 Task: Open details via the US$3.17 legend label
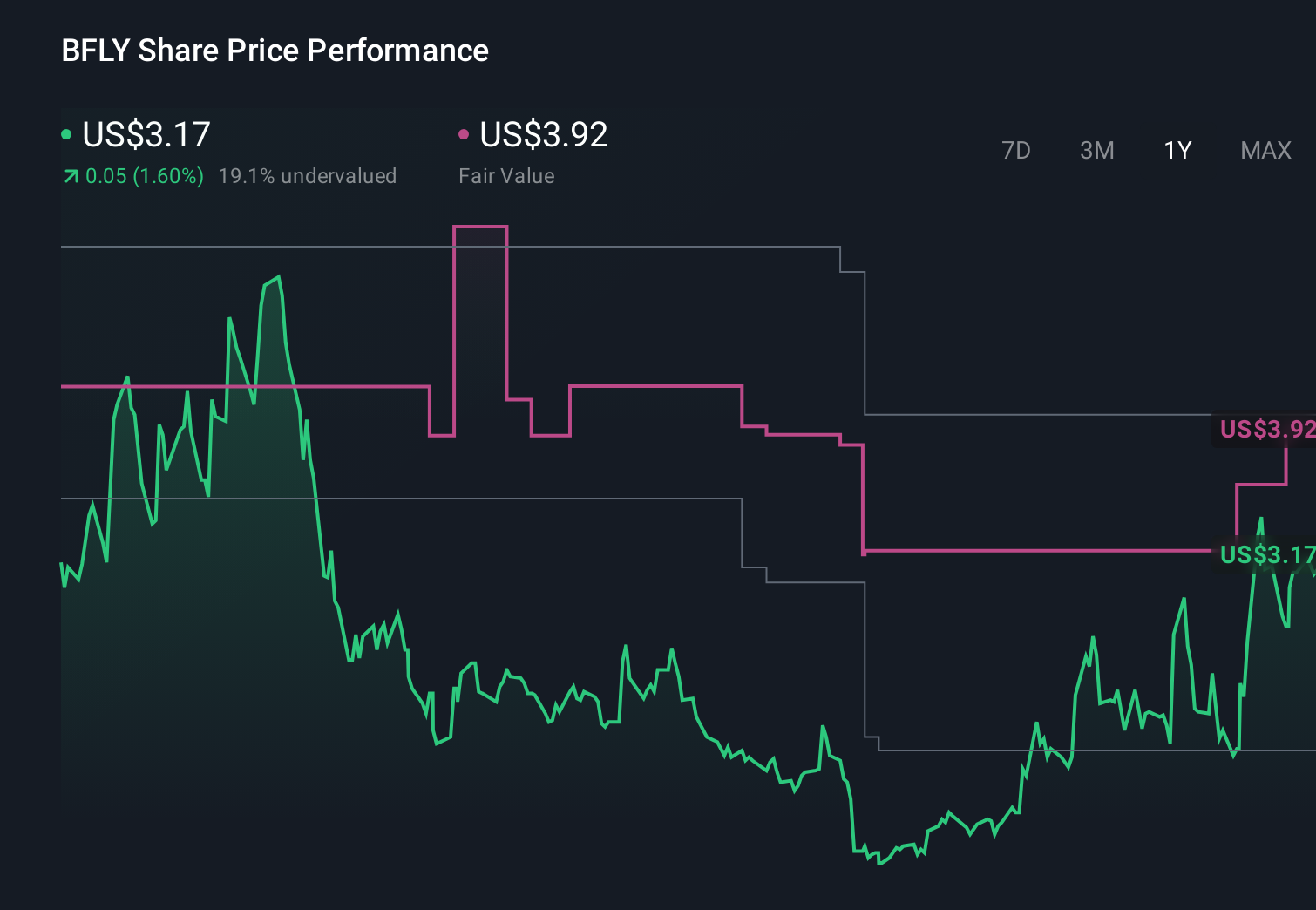(145, 133)
